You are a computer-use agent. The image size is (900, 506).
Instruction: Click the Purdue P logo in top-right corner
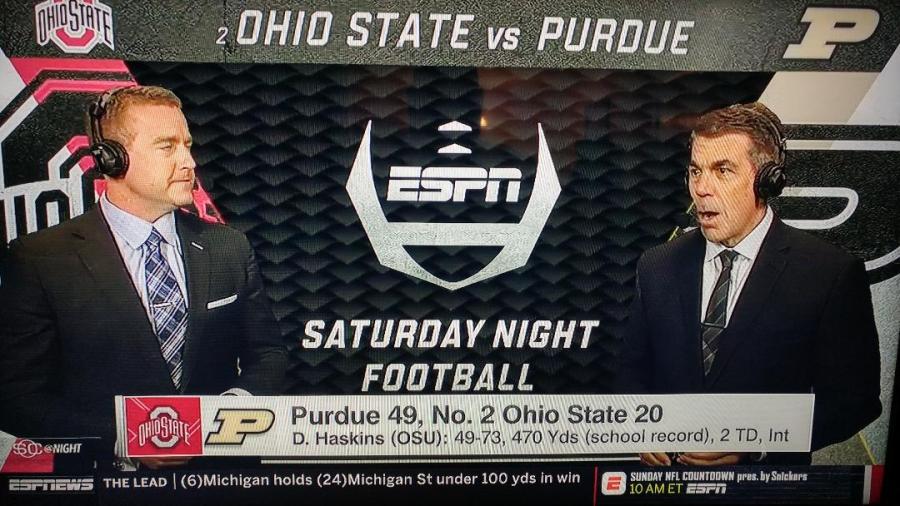pos(831,33)
